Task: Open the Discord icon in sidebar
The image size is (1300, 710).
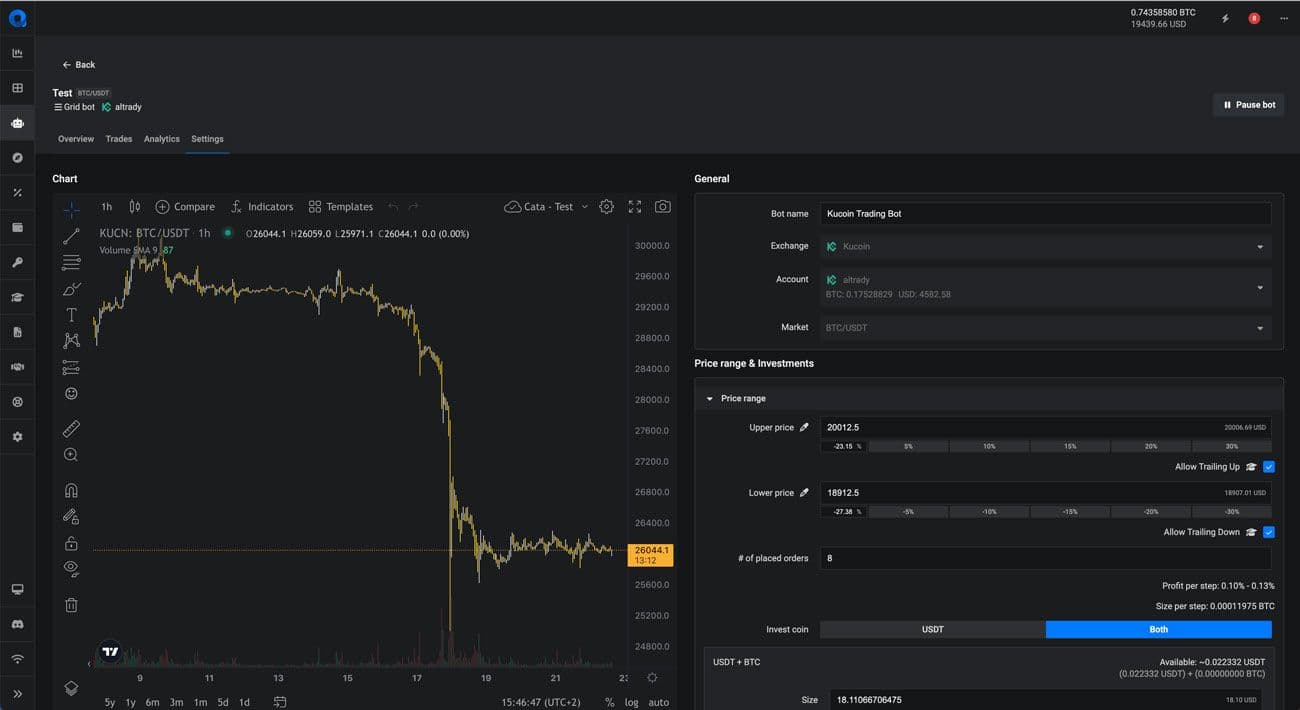Action: point(17,624)
